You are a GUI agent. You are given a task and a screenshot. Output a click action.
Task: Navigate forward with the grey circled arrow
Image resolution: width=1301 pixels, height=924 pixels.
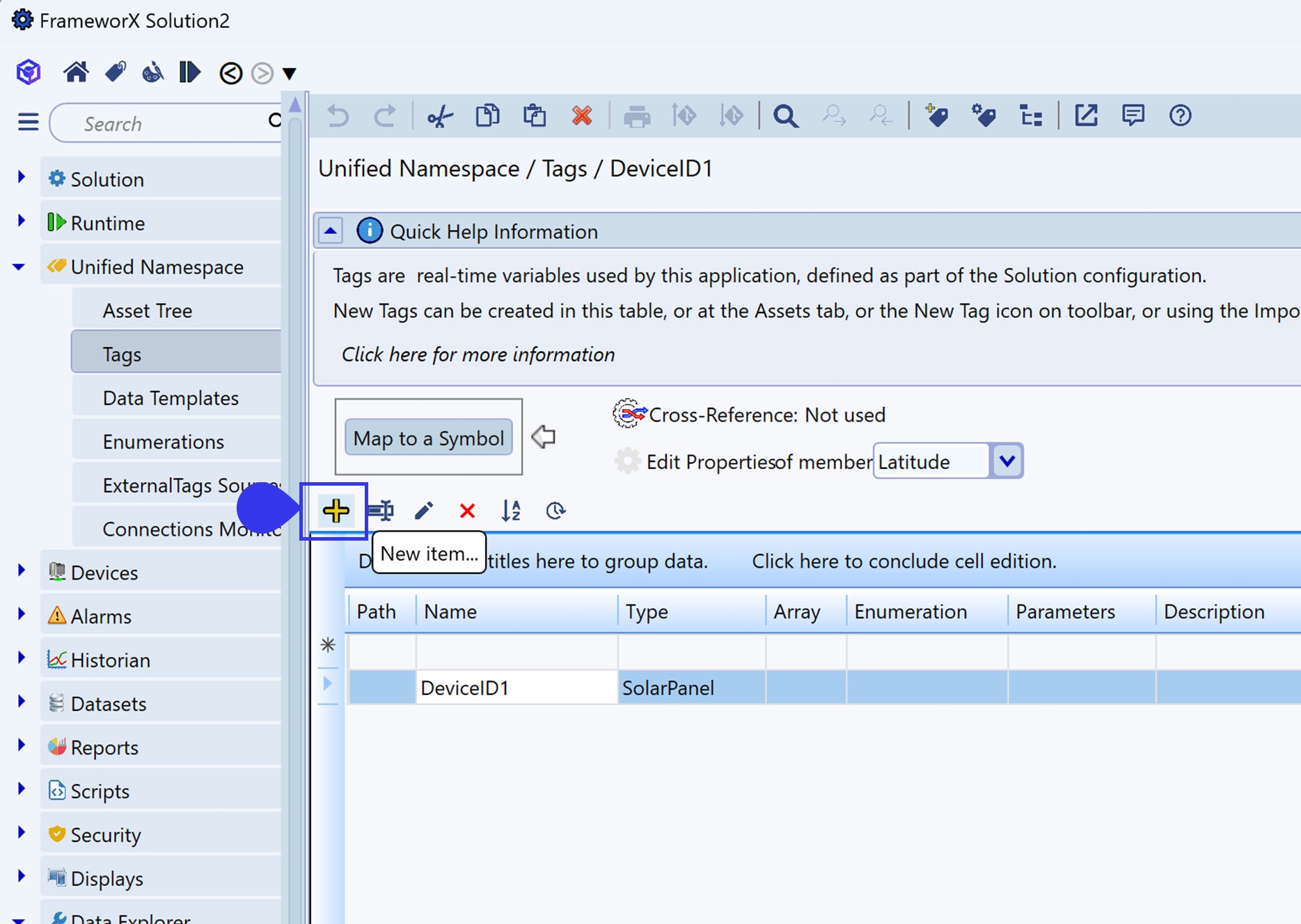[x=262, y=73]
